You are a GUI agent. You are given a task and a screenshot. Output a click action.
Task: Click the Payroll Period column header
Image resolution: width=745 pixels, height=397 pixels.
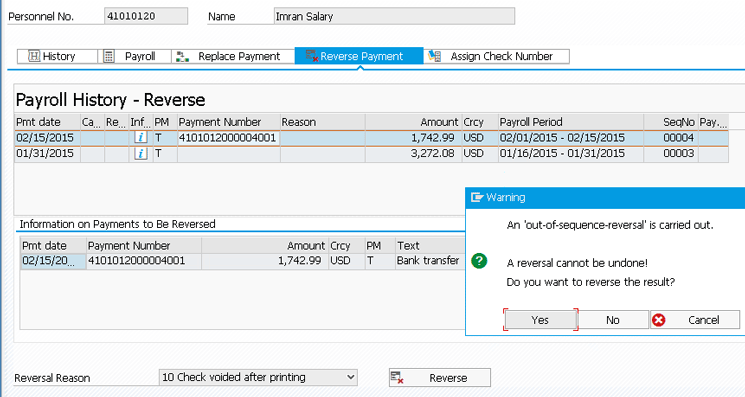[x=571, y=122]
